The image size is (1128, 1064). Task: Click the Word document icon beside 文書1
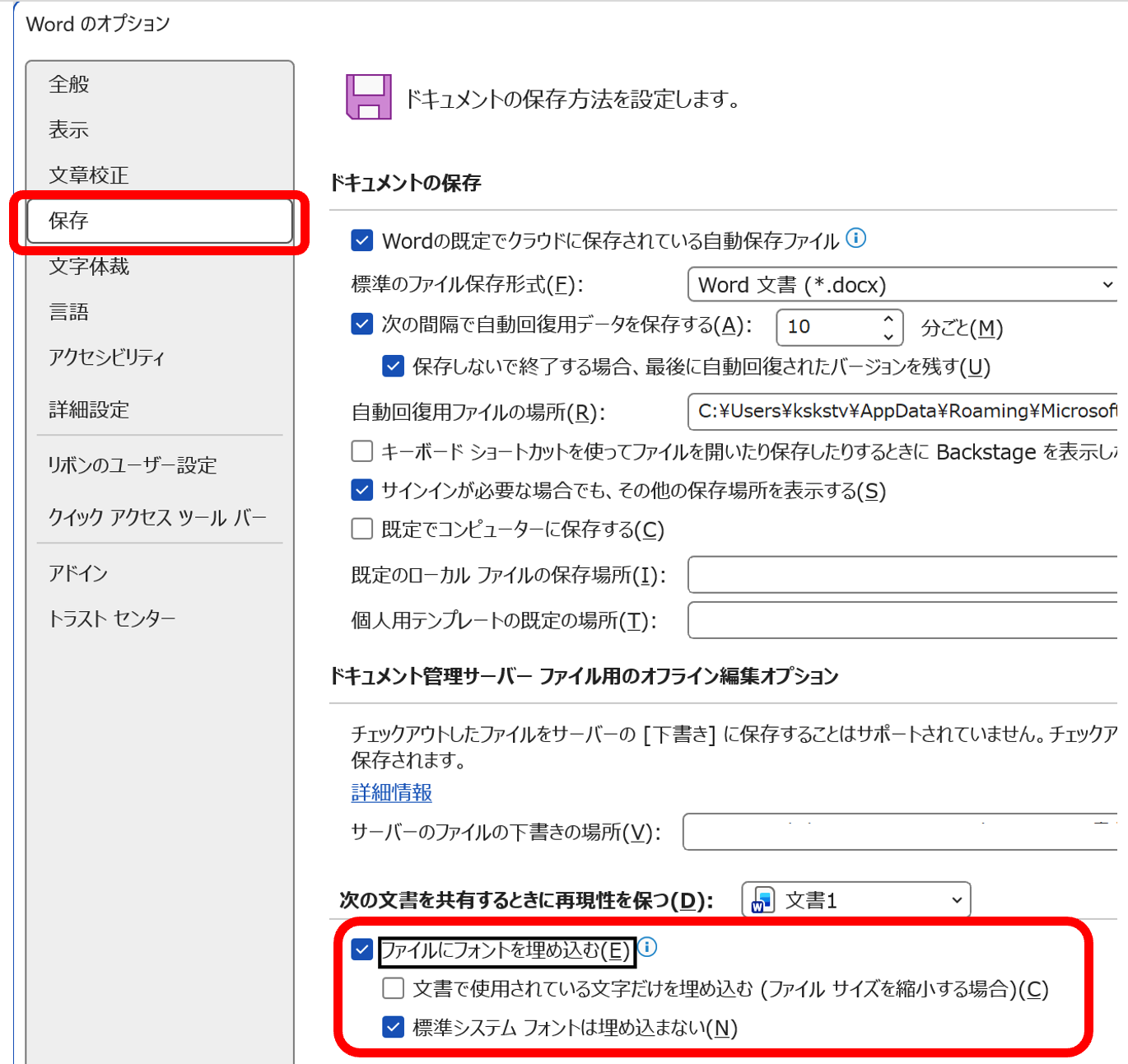click(762, 900)
